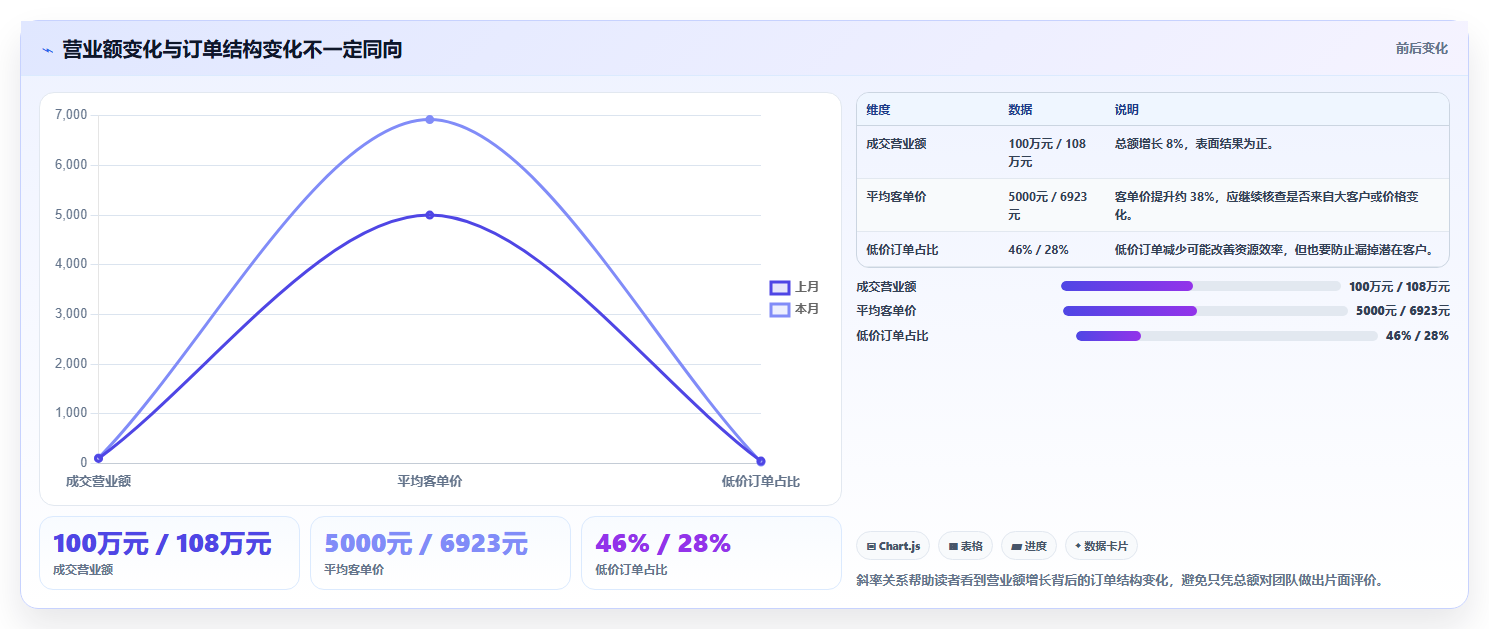Click the footer note starting with 斜率关系
The height and width of the screenshot is (629, 1489).
pyautogui.click(x=1121, y=580)
